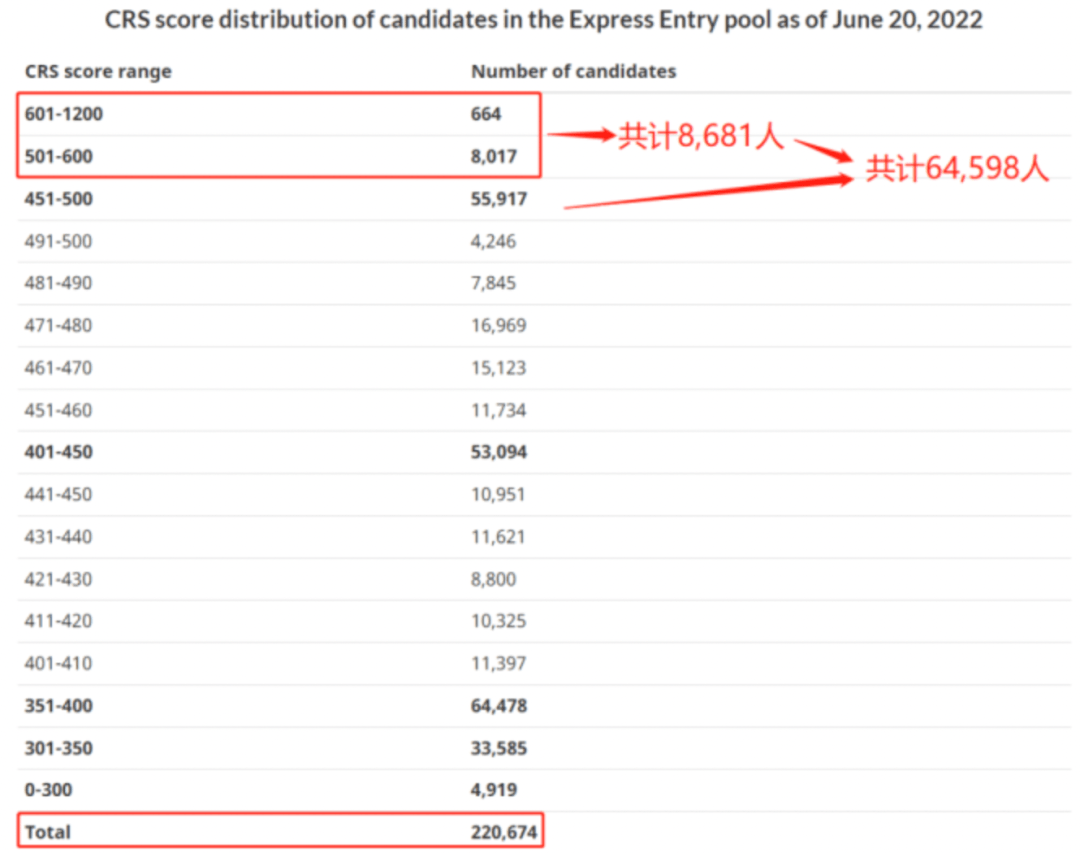
Task: Click the value '8,017'
Action: point(493,156)
